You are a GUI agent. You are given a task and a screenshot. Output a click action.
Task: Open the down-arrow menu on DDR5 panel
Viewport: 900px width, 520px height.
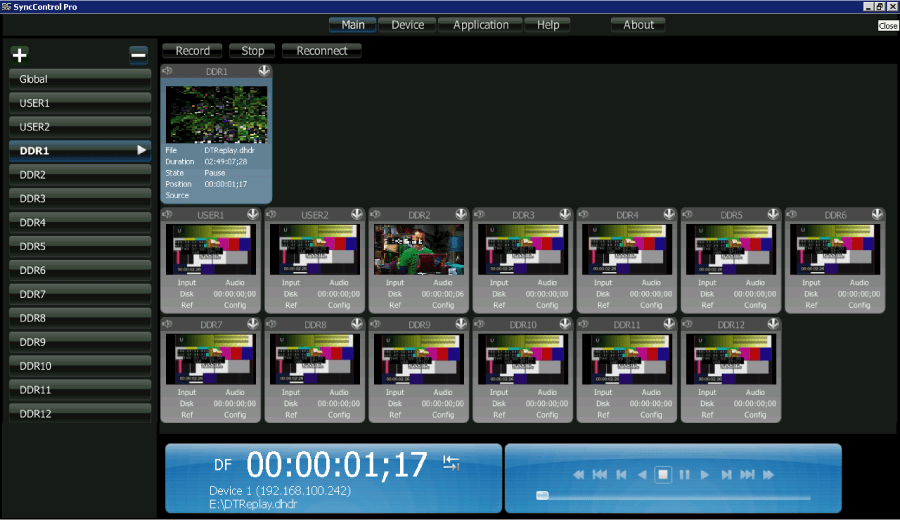pyautogui.click(x=773, y=214)
